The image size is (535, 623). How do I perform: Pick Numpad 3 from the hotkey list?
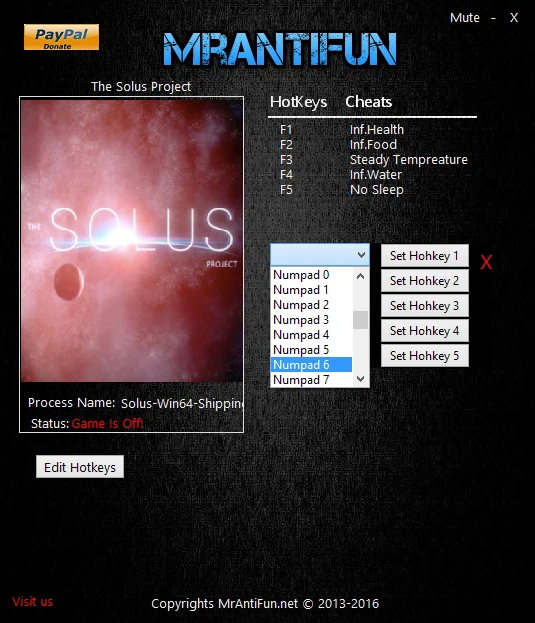pos(311,320)
